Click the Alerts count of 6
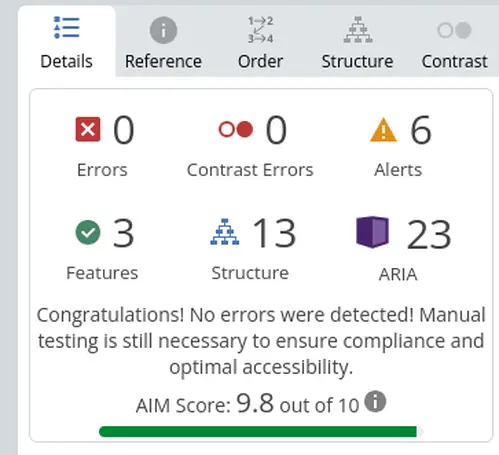This screenshot has height=455, width=499. pyautogui.click(x=421, y=130)
